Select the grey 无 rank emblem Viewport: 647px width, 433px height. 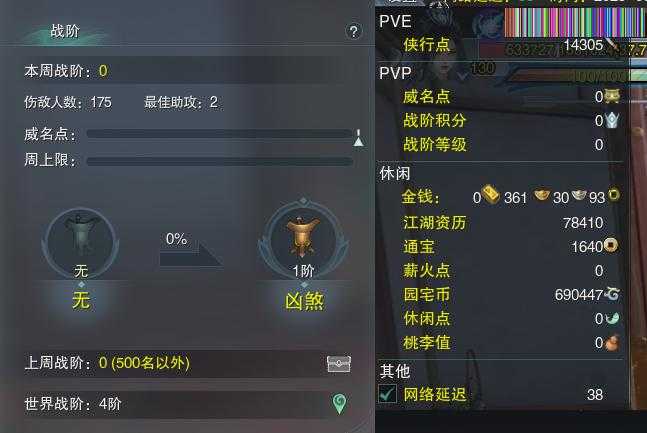[80, 243]
